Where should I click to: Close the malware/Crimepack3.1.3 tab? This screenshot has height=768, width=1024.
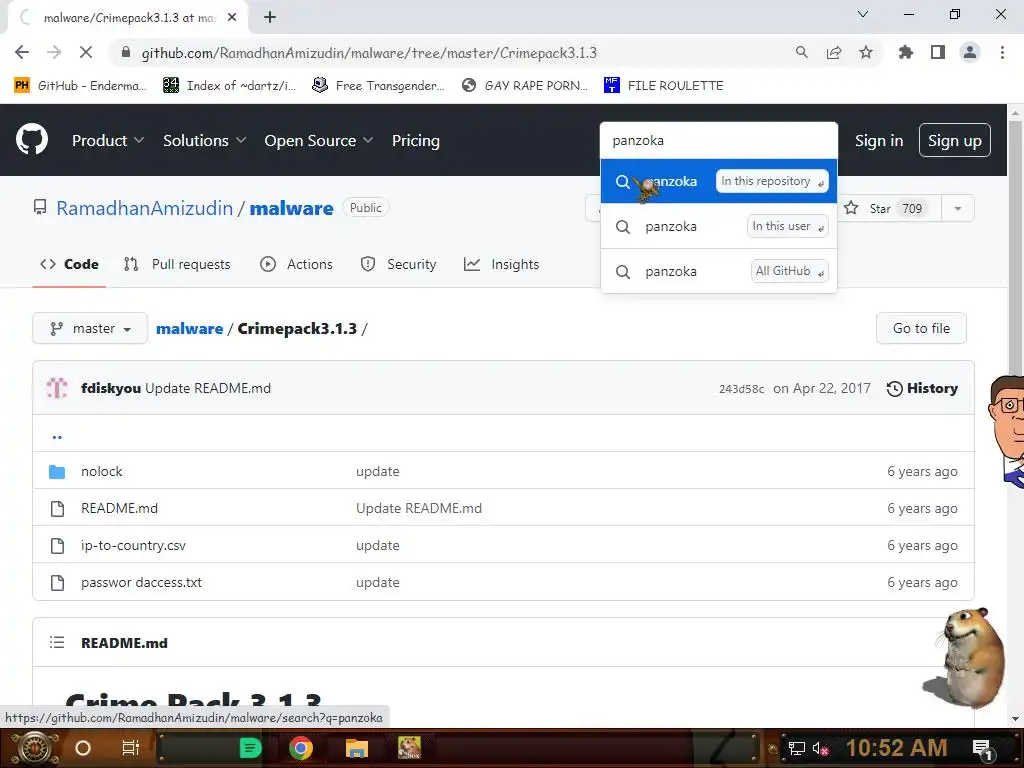[x=232, y=18]
